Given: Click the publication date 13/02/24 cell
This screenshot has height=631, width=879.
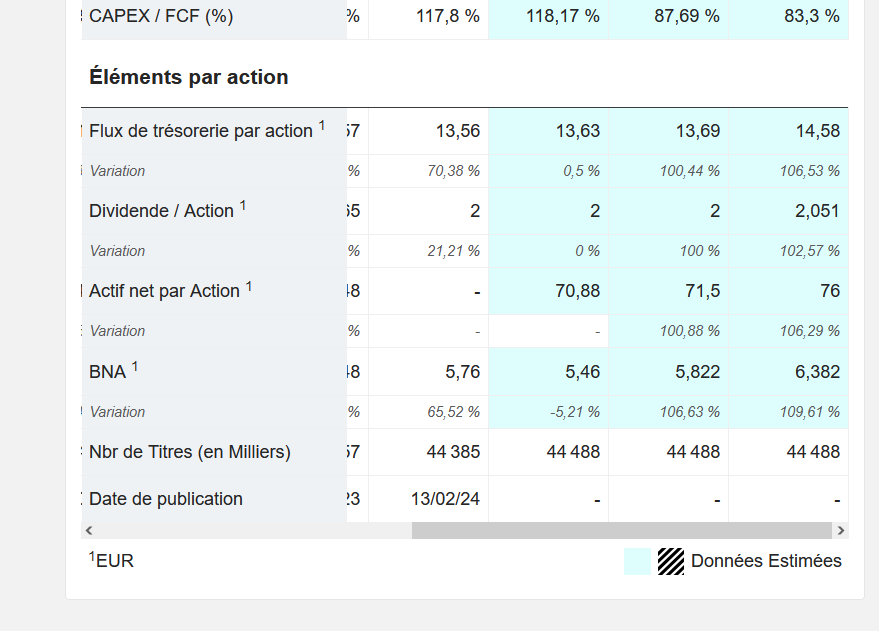Looking at the screenshot, I should [445, 499].
